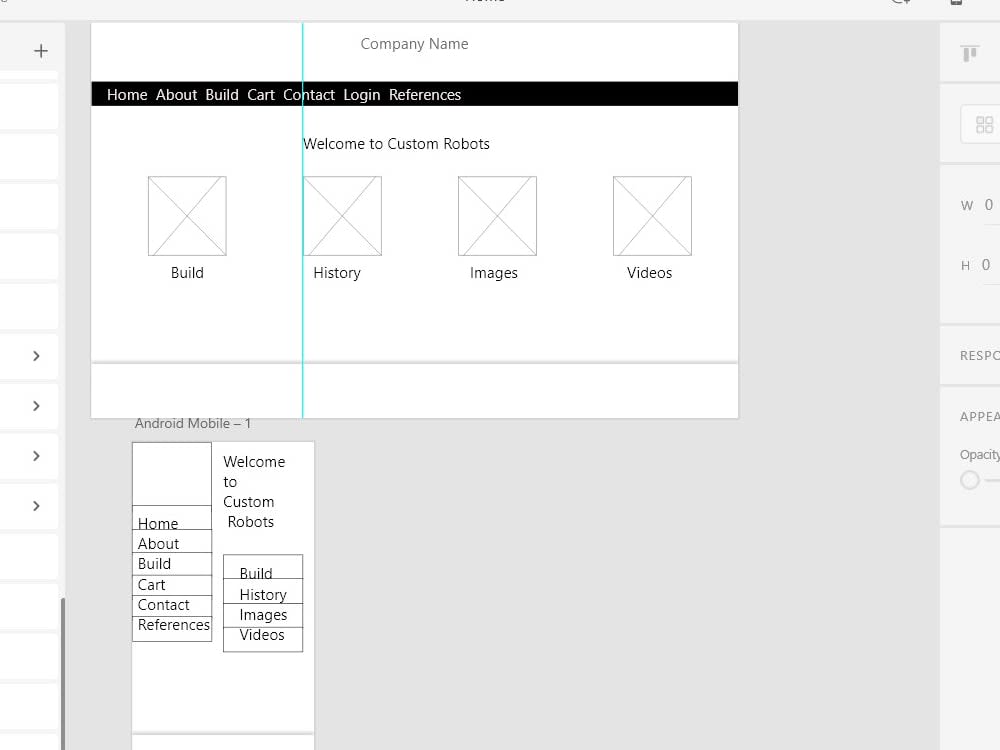Click the align top icon in the right panel
The height and width of the screenshot is (750, 1000).
970,54
